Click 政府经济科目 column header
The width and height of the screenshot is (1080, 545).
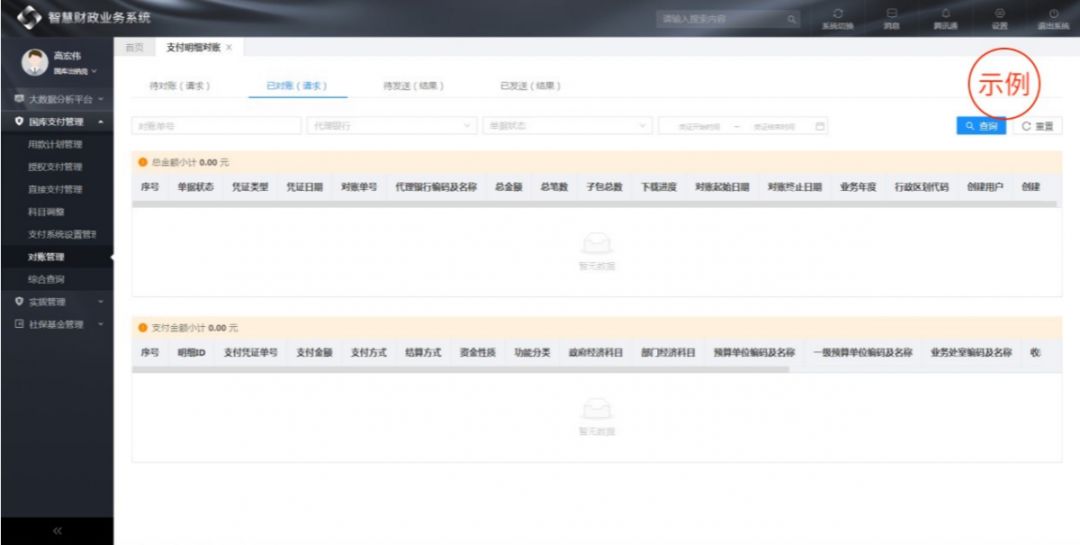coord(596,352)
